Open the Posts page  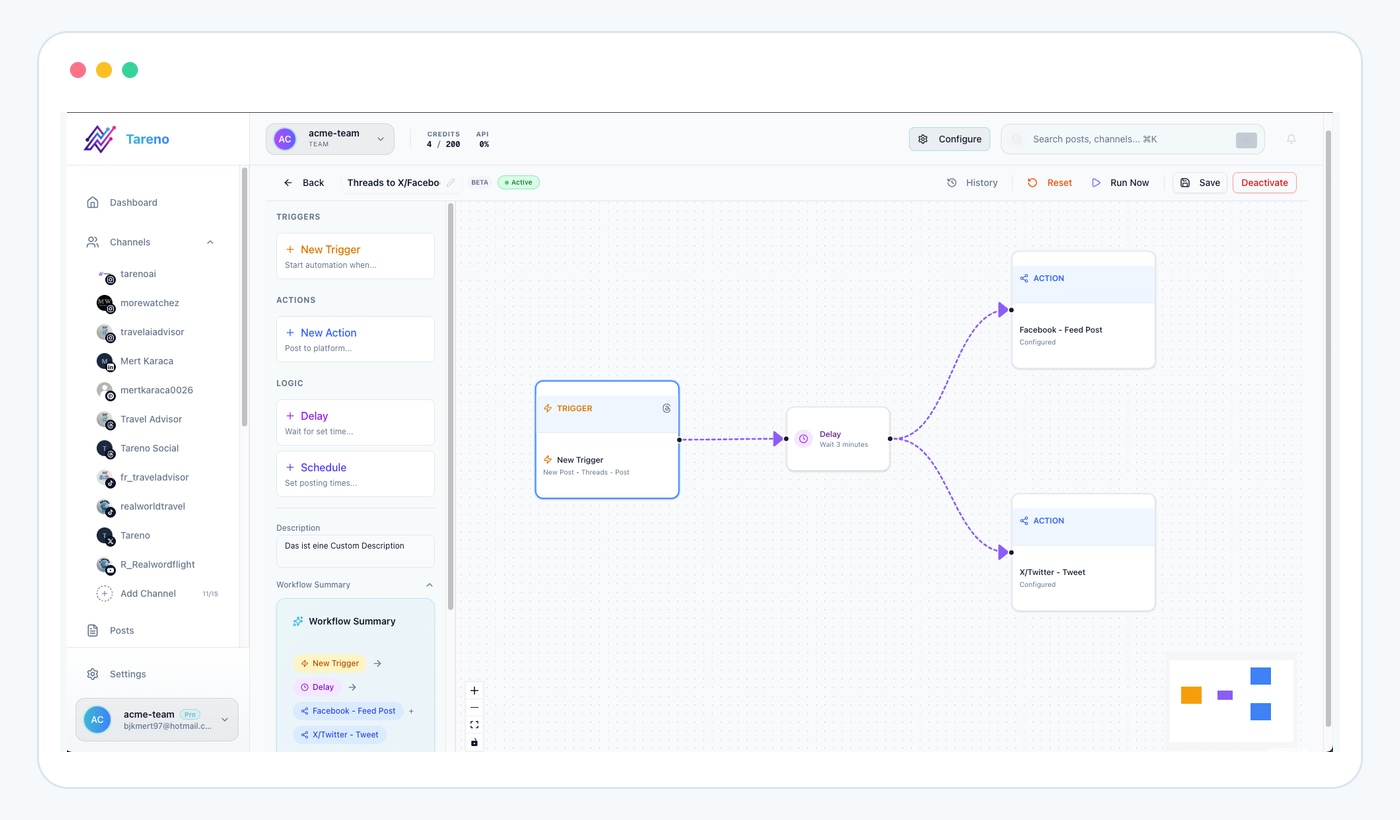(121, 630)
